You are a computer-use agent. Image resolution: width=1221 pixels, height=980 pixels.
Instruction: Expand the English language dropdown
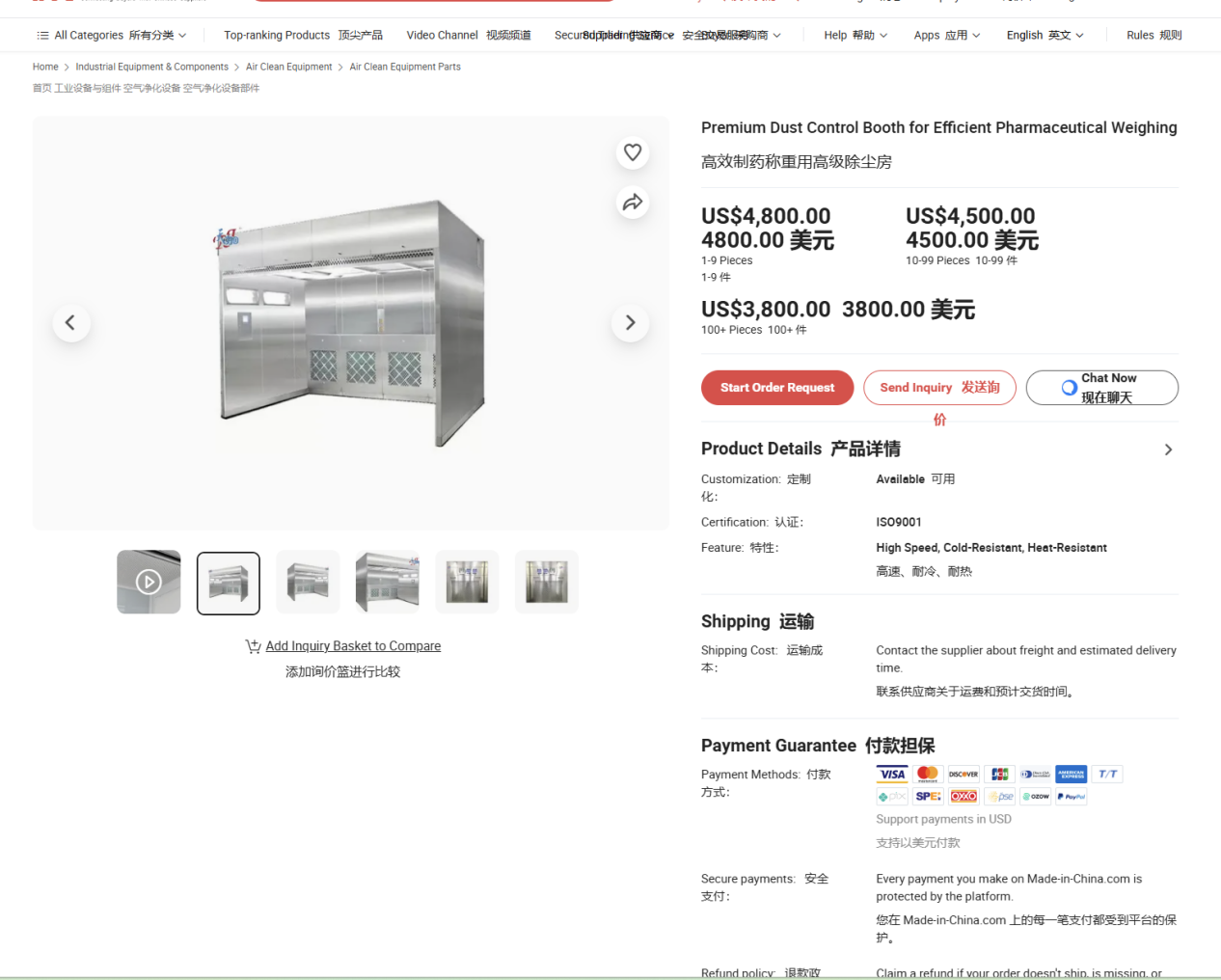(1045, 35)
